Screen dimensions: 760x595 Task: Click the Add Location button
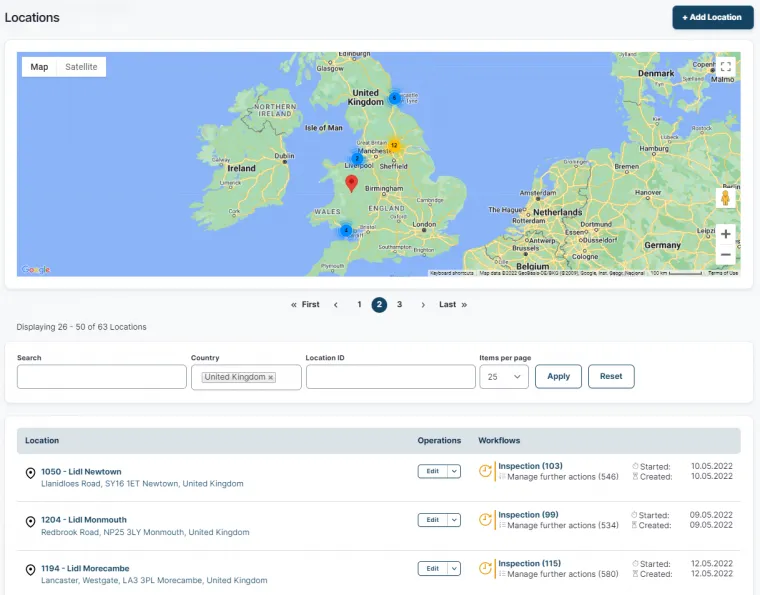tap(712, 17)
